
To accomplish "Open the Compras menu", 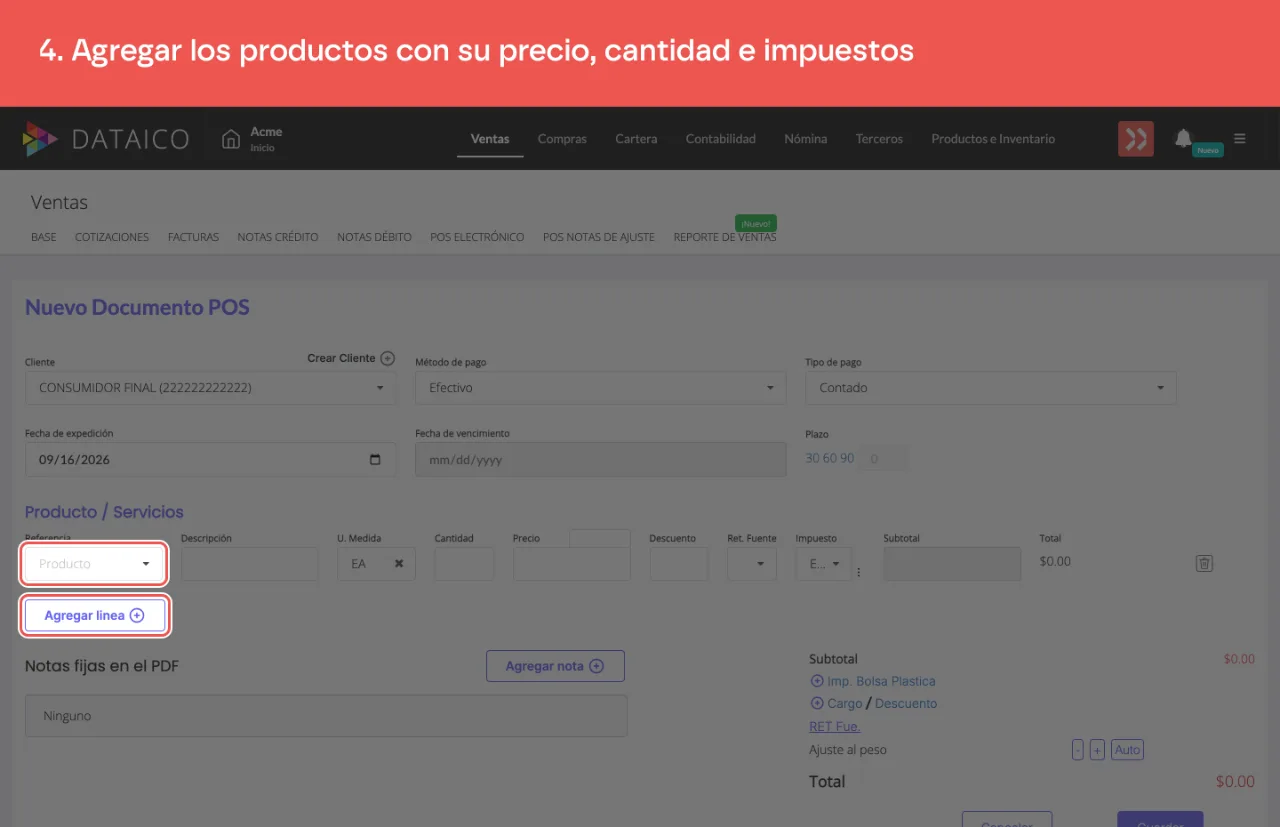I will pos(562,139).
